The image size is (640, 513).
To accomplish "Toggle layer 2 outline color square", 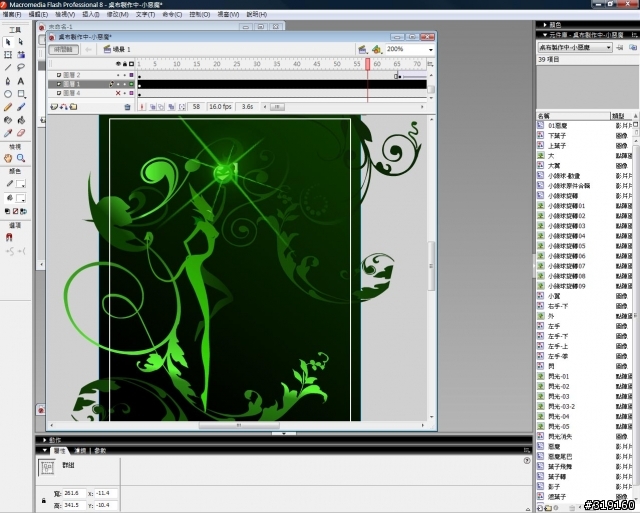I will (131, 75).
